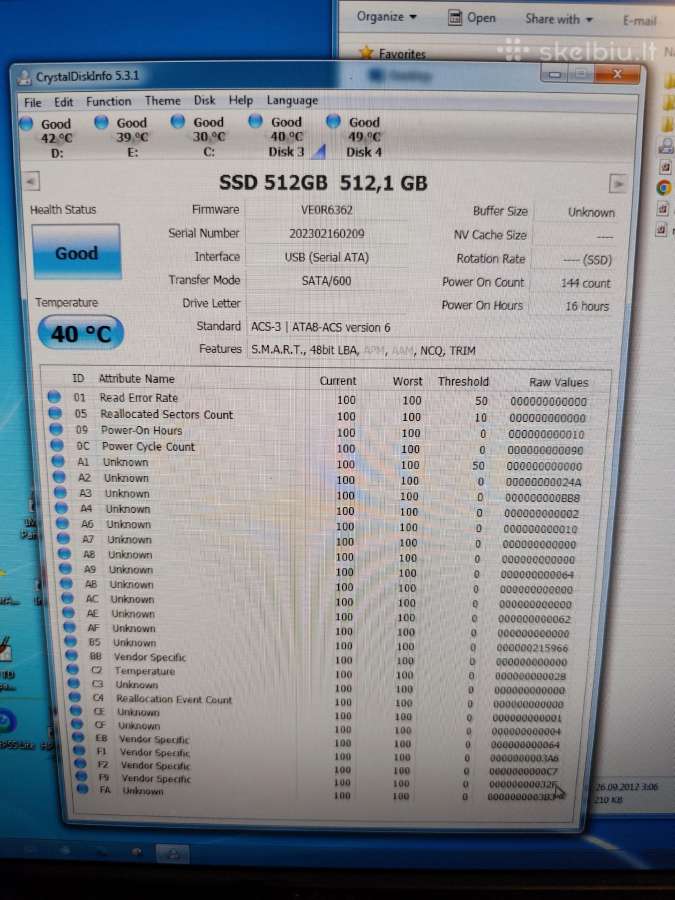This screenshot has height=900, width=675.
Task: Click the status dot for Power-On Hours
Action: 56,429
